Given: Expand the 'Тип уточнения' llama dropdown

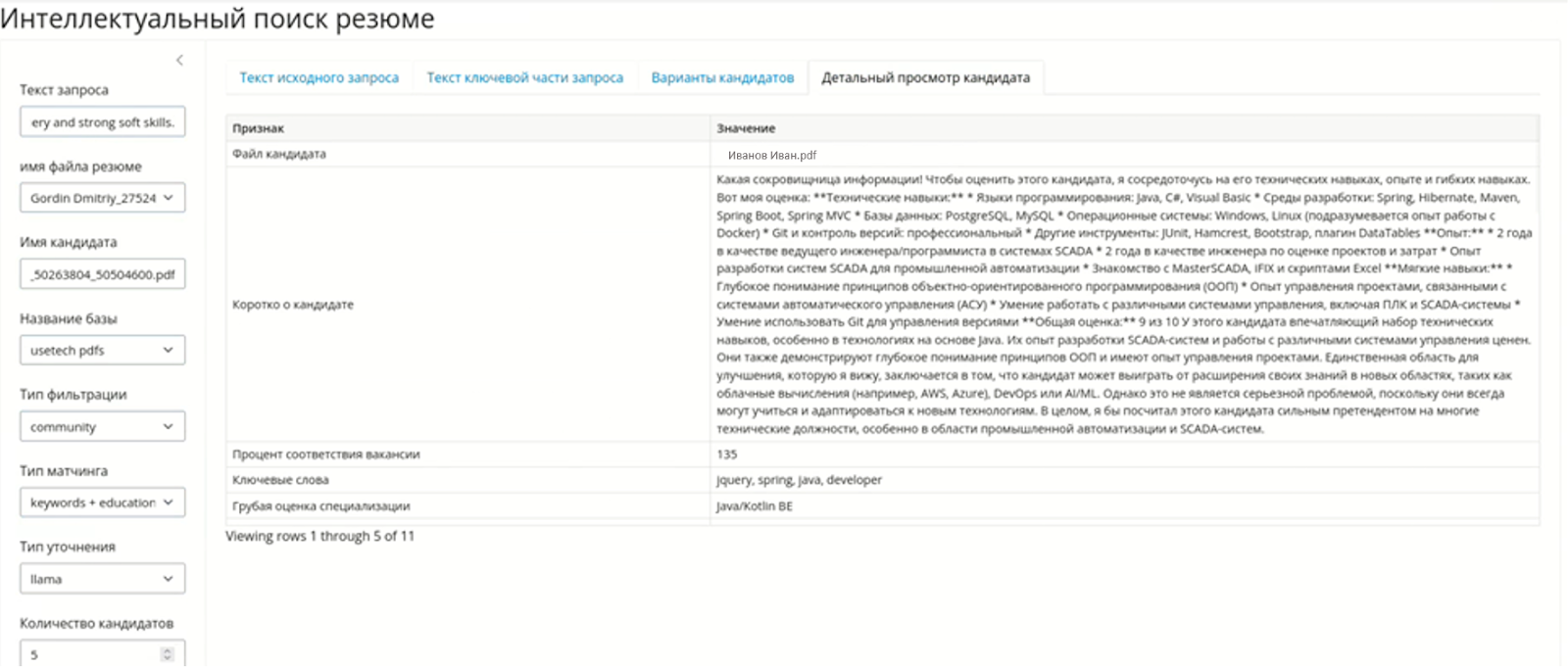Looking at the screenshot, I should pyautogui.click(x=102, y=579).
